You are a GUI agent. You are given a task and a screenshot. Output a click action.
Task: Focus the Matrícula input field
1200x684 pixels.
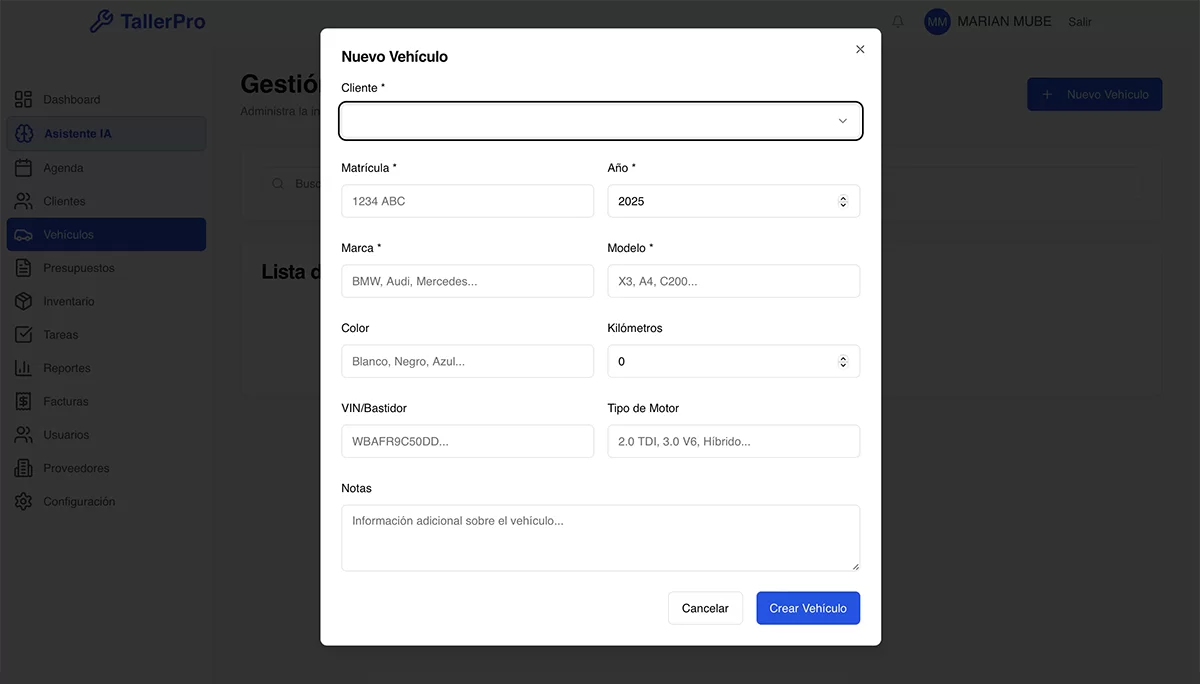467,201
